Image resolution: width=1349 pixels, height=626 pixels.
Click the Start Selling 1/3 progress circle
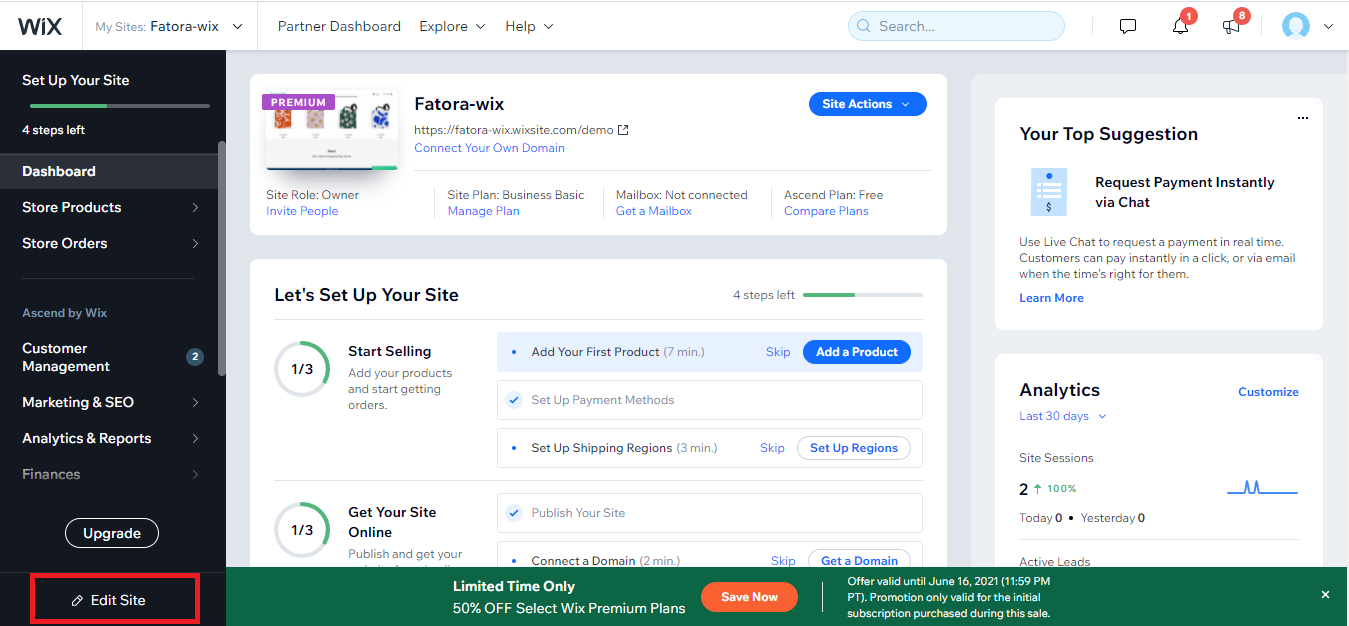[302, 369]
